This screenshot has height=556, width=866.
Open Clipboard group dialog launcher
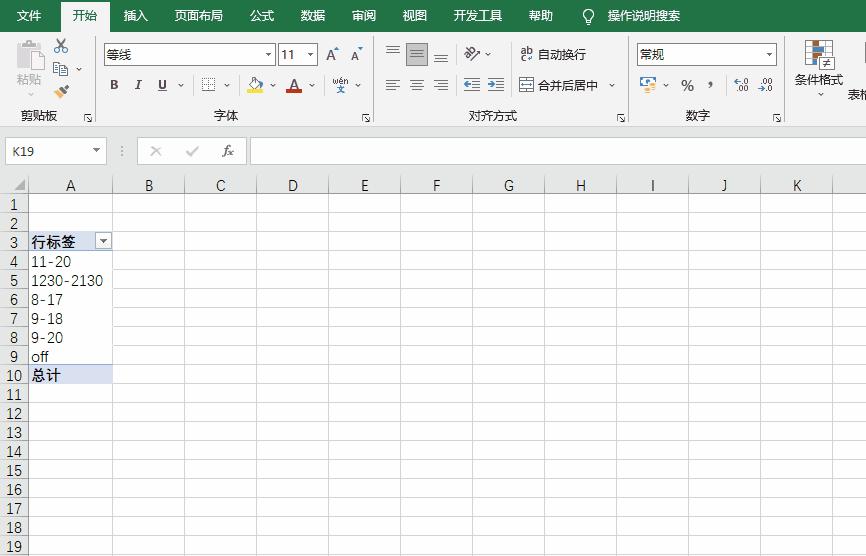(88, 118)
